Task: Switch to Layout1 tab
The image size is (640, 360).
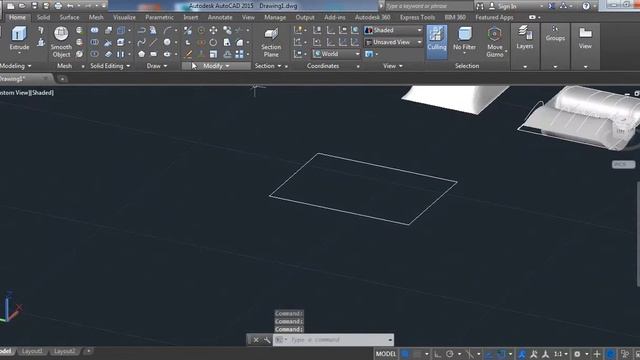Action: [x=32, y=351]
